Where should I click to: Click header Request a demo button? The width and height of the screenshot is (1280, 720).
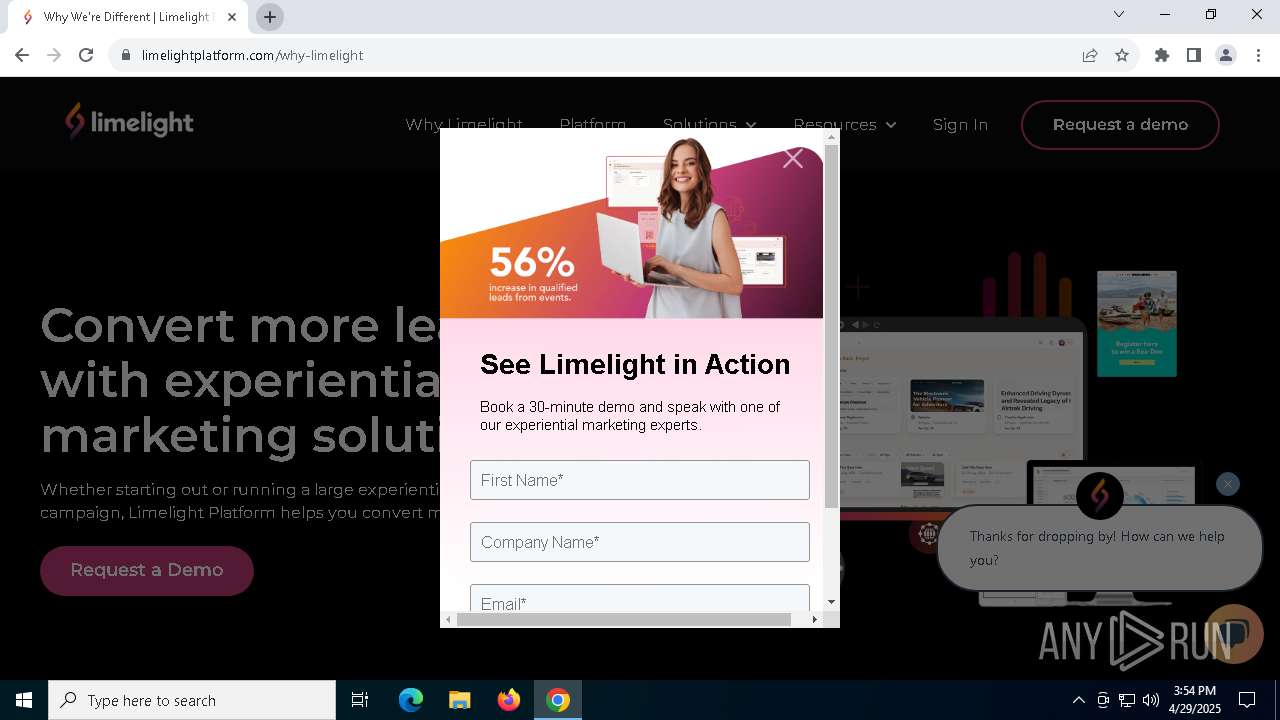click(x=1120, y=125)
